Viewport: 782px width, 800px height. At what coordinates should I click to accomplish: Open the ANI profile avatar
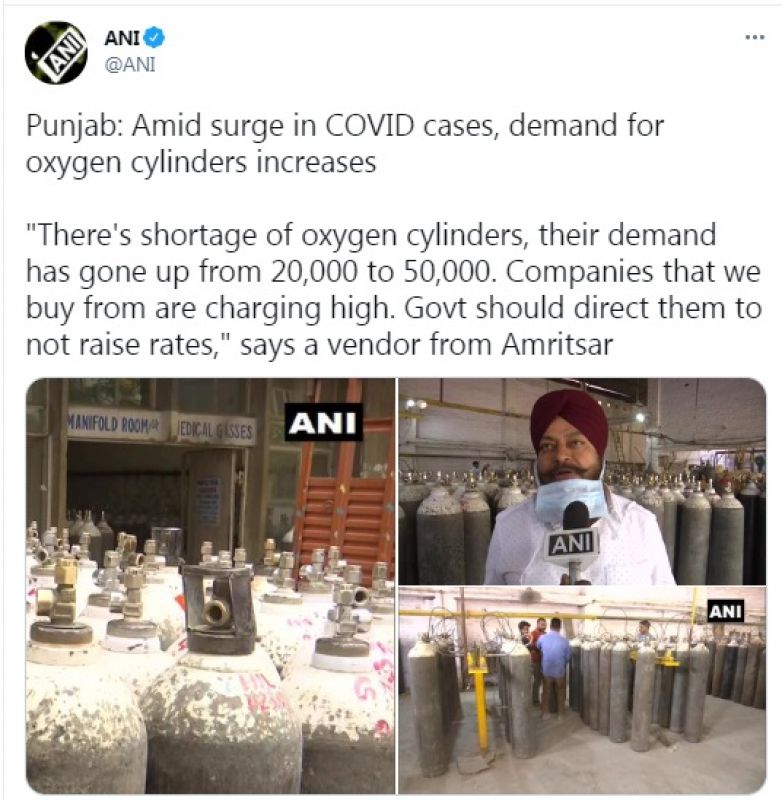56,53
